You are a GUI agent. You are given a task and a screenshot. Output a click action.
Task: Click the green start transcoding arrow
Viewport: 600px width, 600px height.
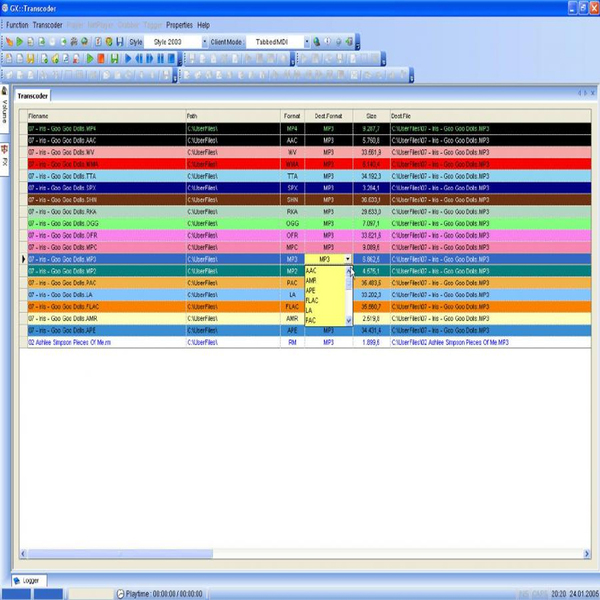coord(90,59)
